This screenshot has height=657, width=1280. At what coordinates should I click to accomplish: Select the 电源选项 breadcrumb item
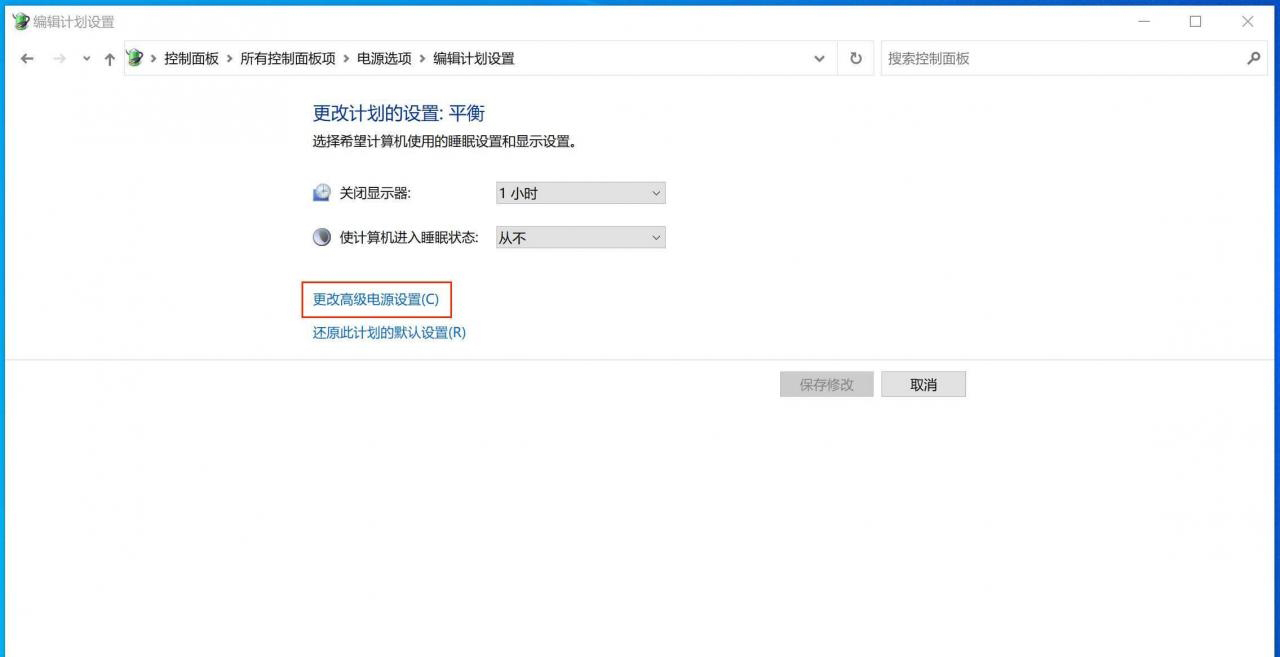click(384, 59)
